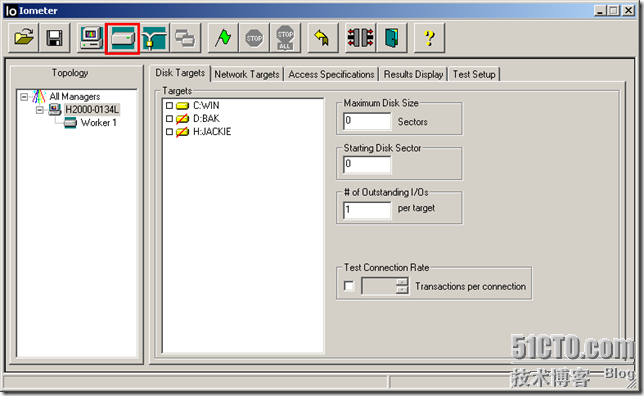This screenshot has width=644, height=396.
Task: Reset workers with the yellow arrow icon
Action: [323, 38]
